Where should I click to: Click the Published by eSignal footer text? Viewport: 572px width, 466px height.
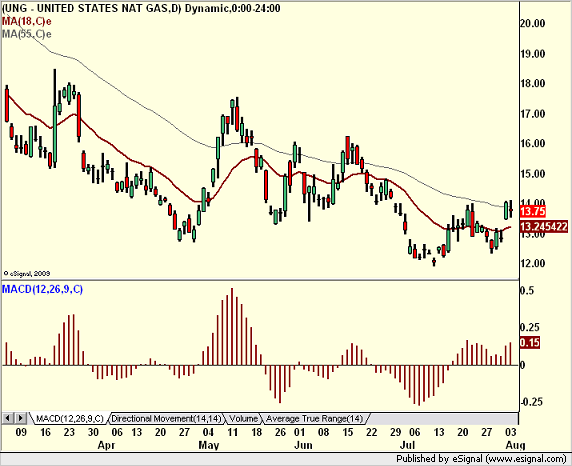pos(481,459)
